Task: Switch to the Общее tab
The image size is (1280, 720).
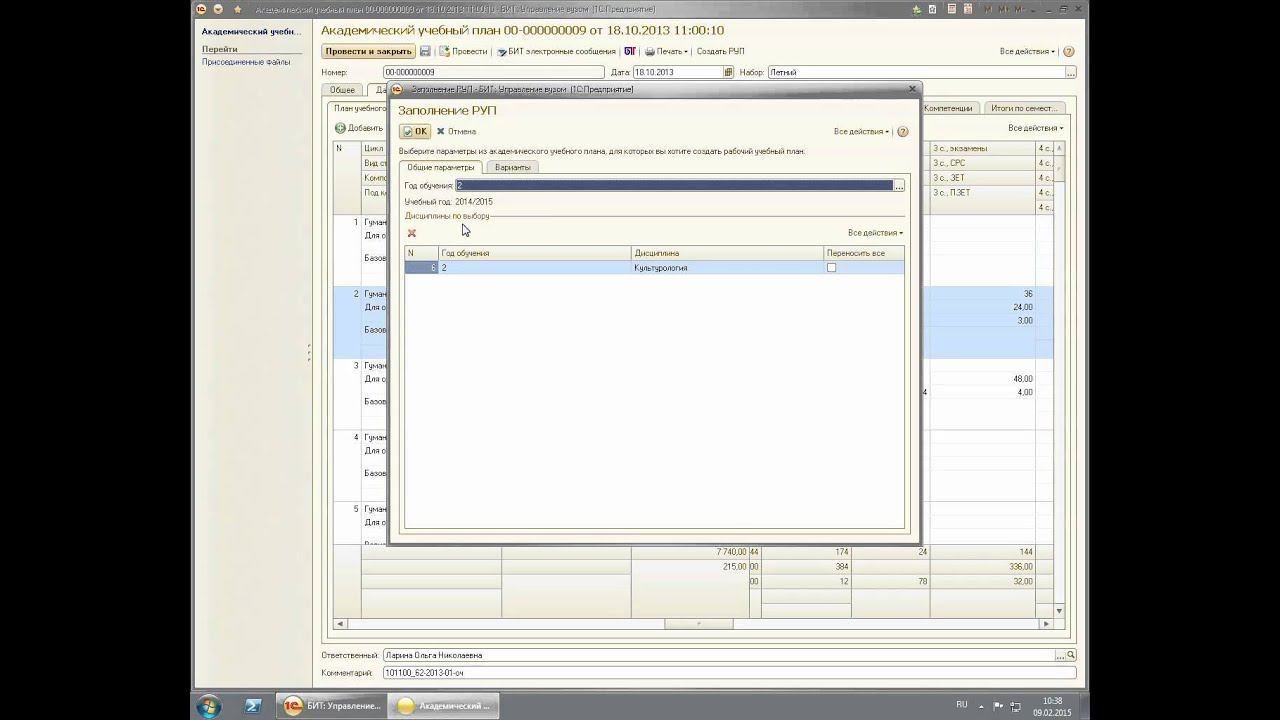Action: (x=342, y=90)
